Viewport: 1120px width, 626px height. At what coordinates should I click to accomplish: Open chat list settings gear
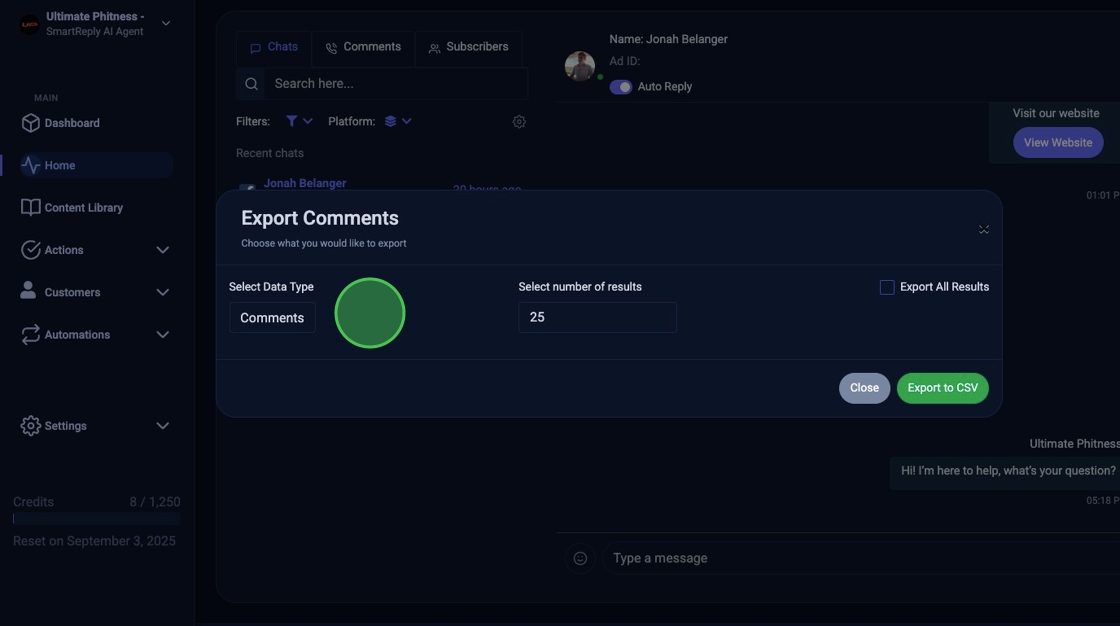pos(519,121)
